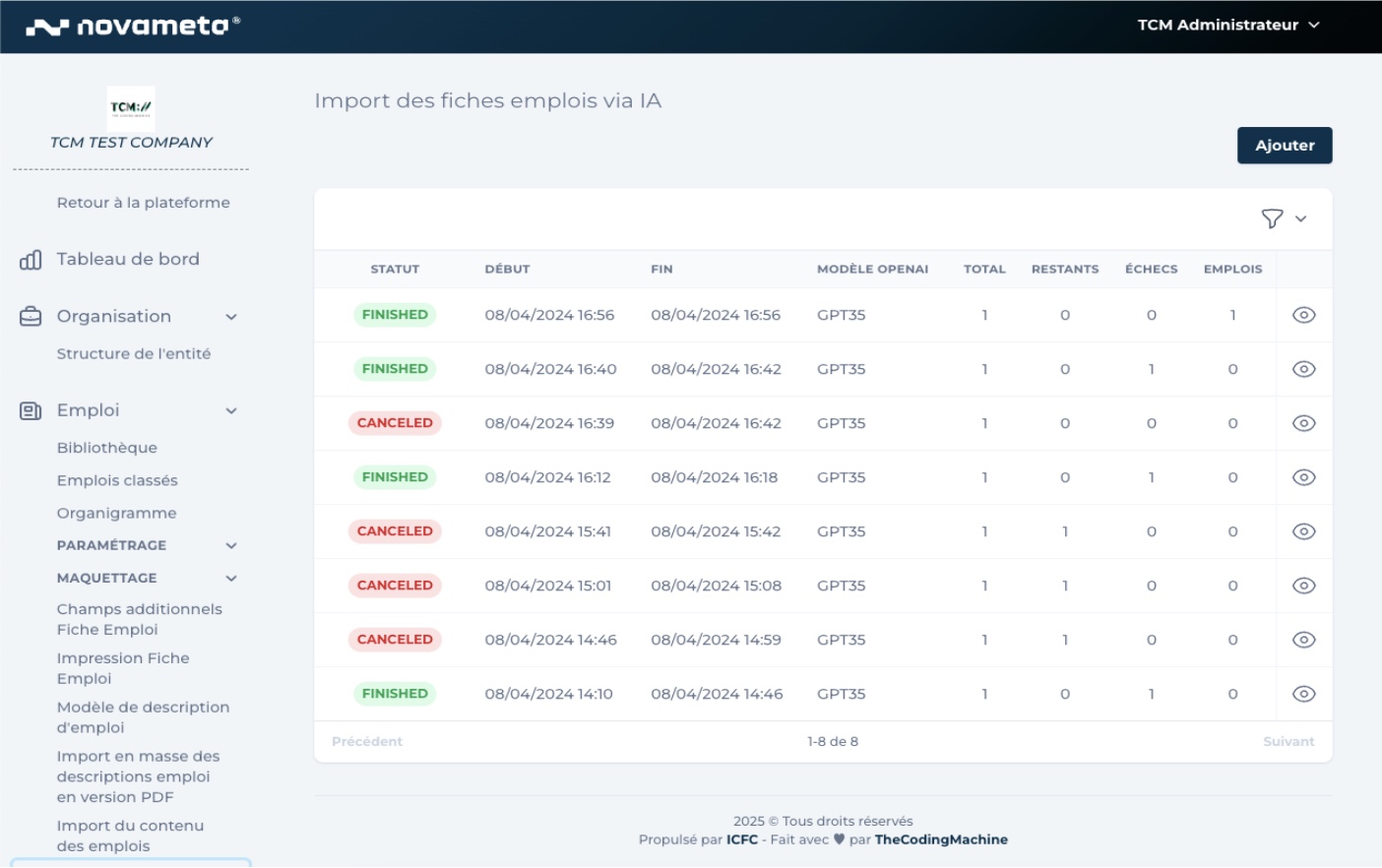Follow TheCodingMachine footer link
Screen dimensions: 1382x868
click(x=941, y=840)
